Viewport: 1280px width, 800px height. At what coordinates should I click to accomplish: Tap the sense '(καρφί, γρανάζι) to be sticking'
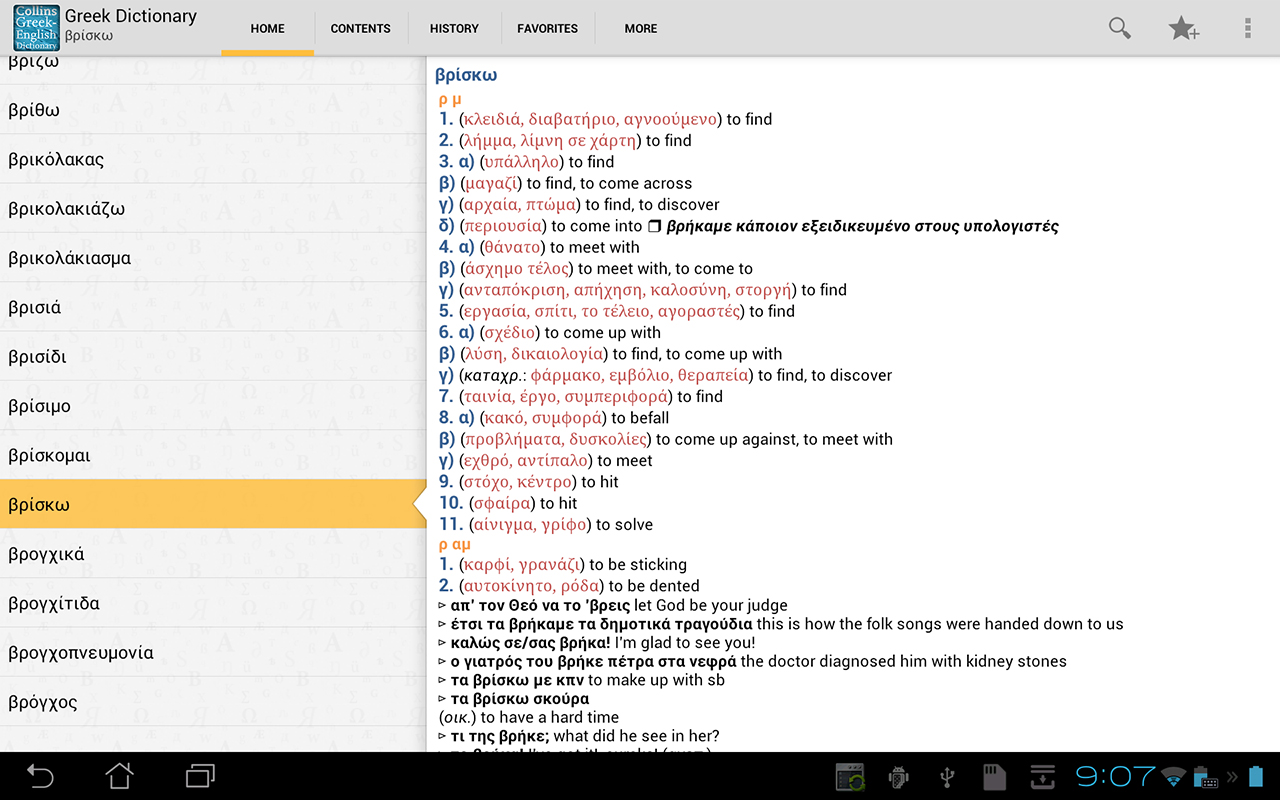[x=573, y=565]
